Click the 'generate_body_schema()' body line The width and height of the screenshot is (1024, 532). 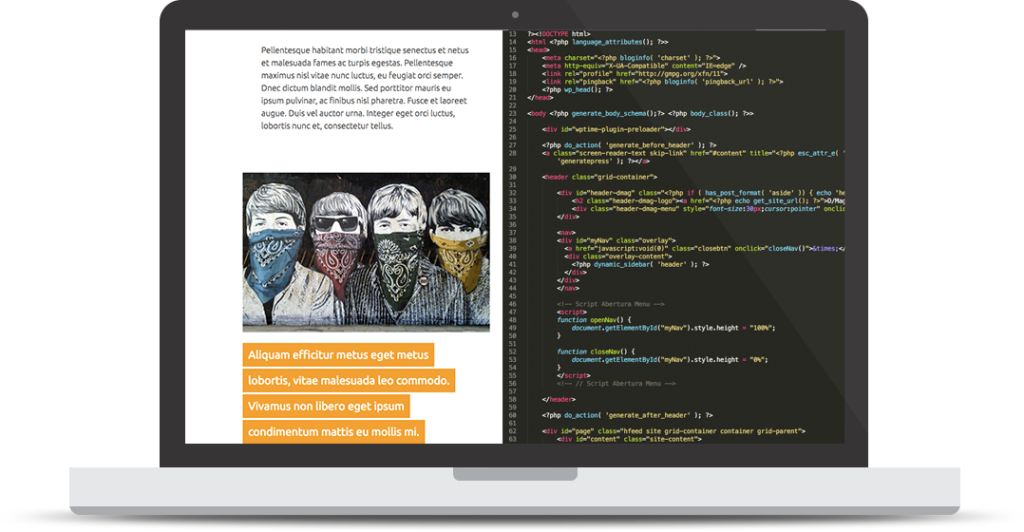coord(640,113)
